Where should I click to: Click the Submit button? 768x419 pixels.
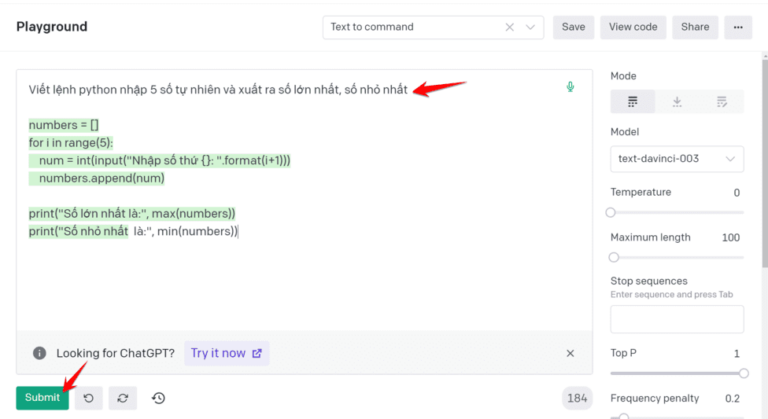click(x=43, y=397)
